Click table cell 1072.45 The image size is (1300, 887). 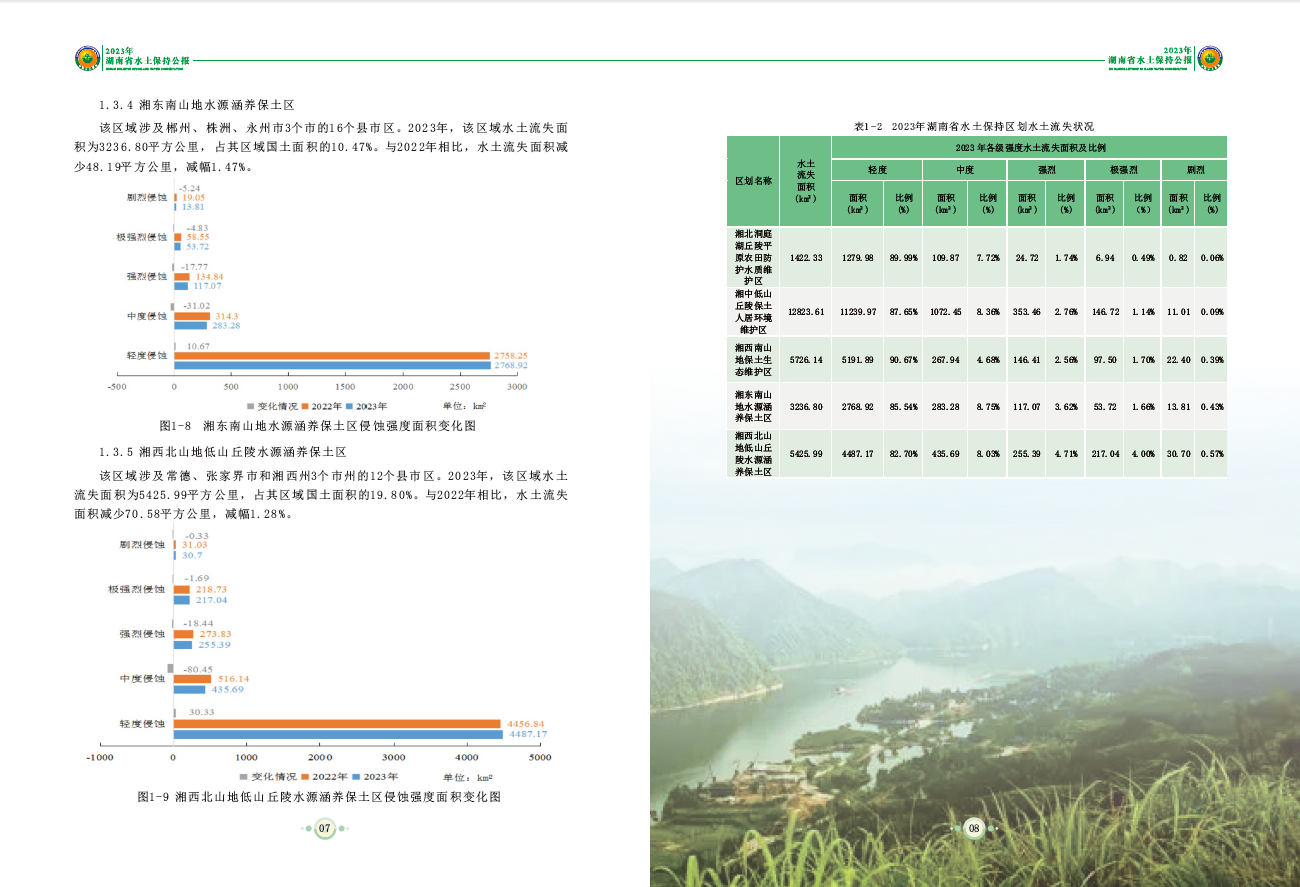[945, 312]
